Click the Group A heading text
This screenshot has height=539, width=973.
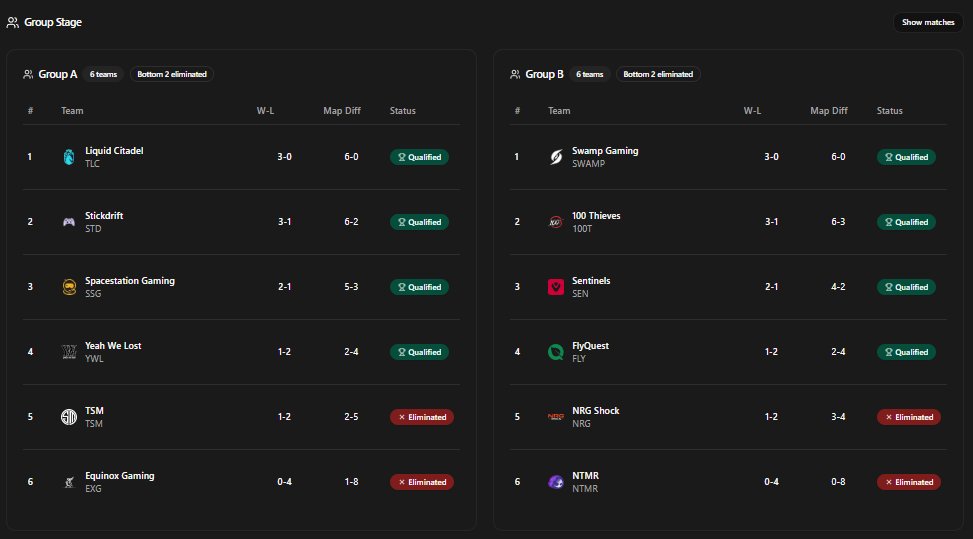58,74
